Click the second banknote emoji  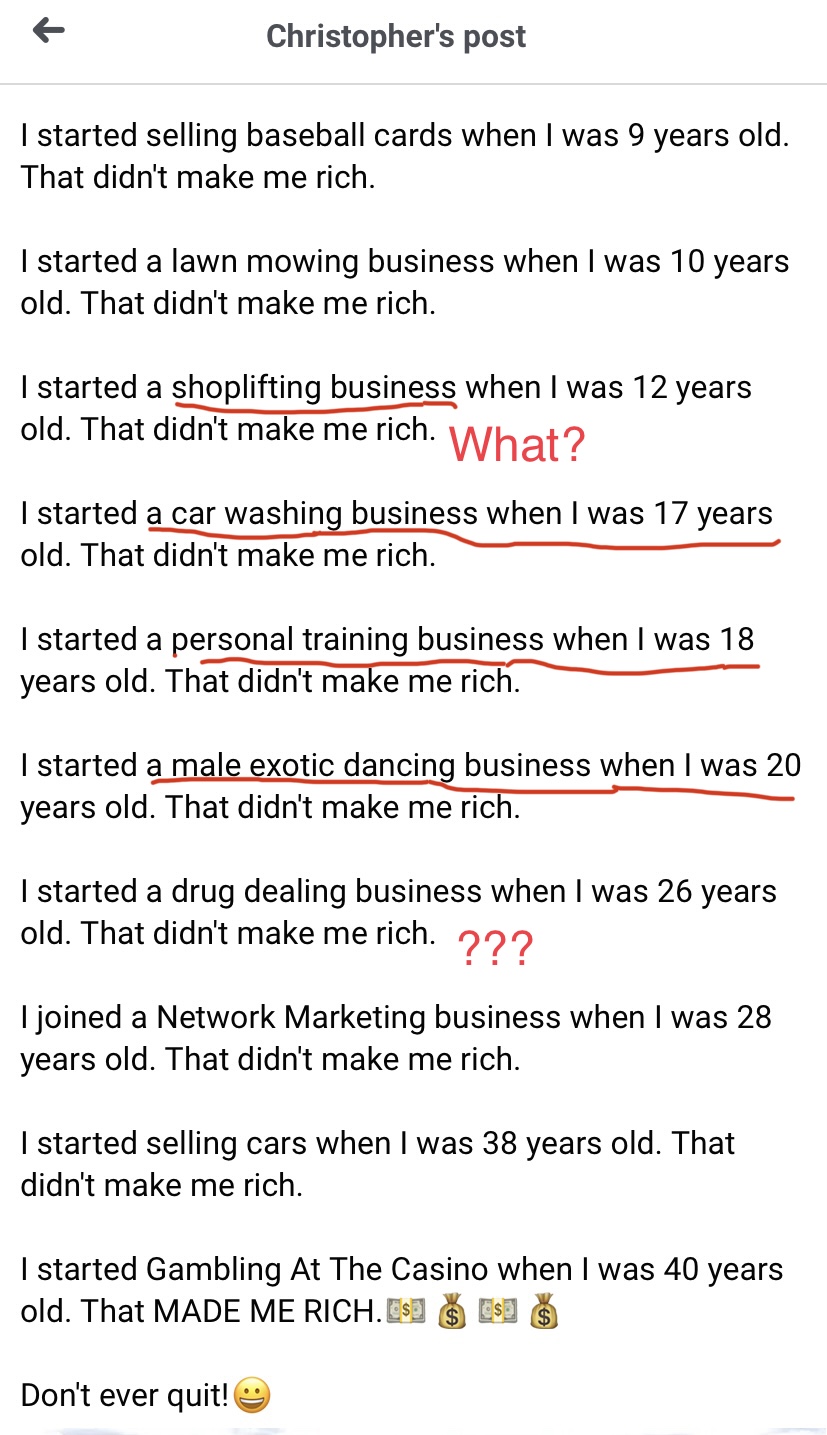[497, 1311]
